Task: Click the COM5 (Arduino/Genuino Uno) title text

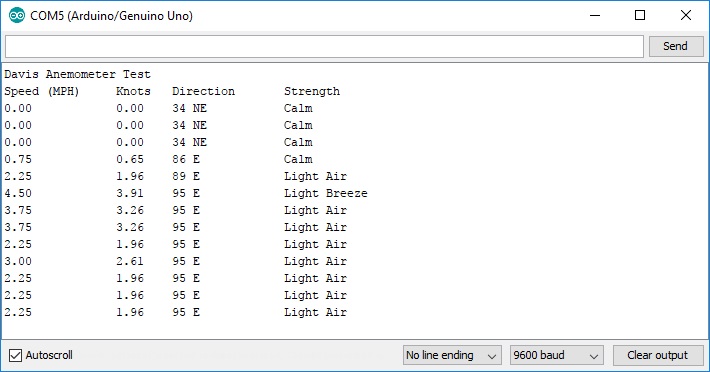Action: [111, 16]
